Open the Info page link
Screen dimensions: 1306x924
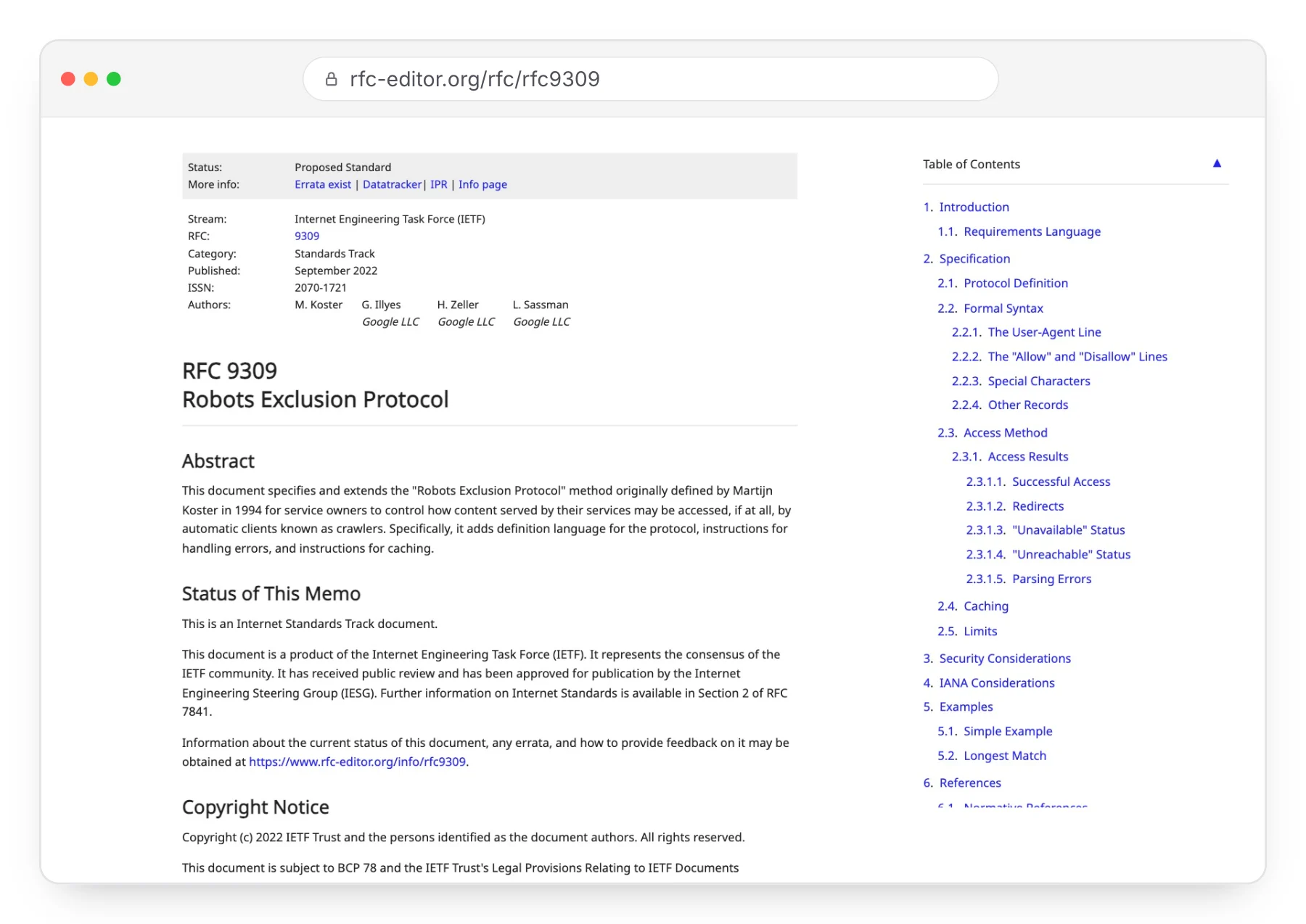(482, 184)
